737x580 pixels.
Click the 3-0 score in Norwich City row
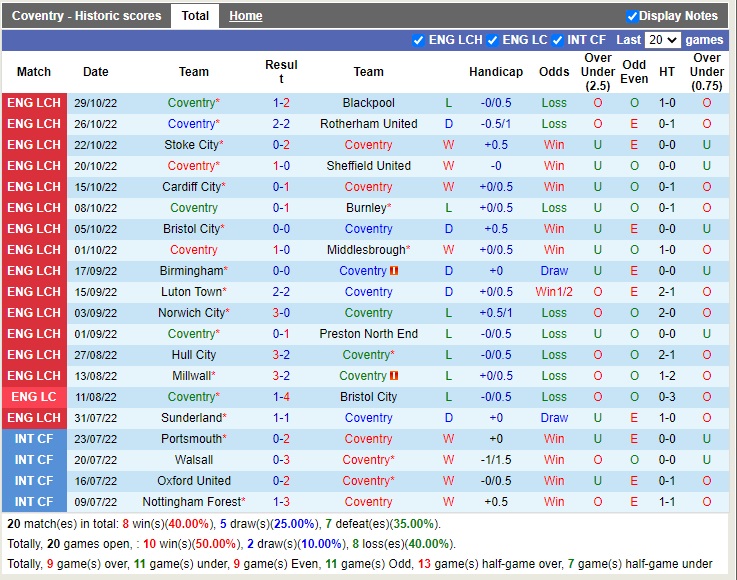(281, 313)
